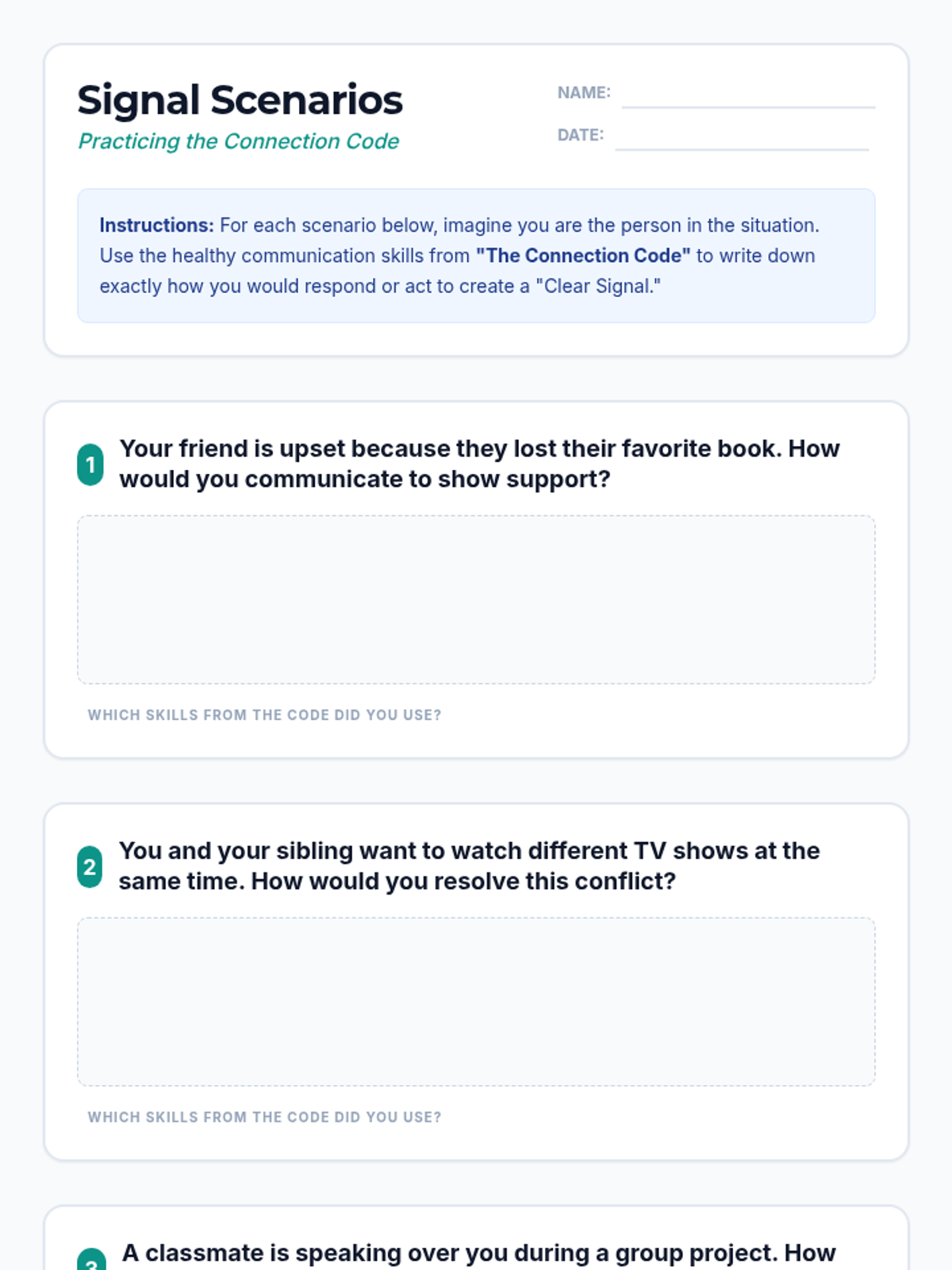Click the Signal Scenarios title

(240, 100)
